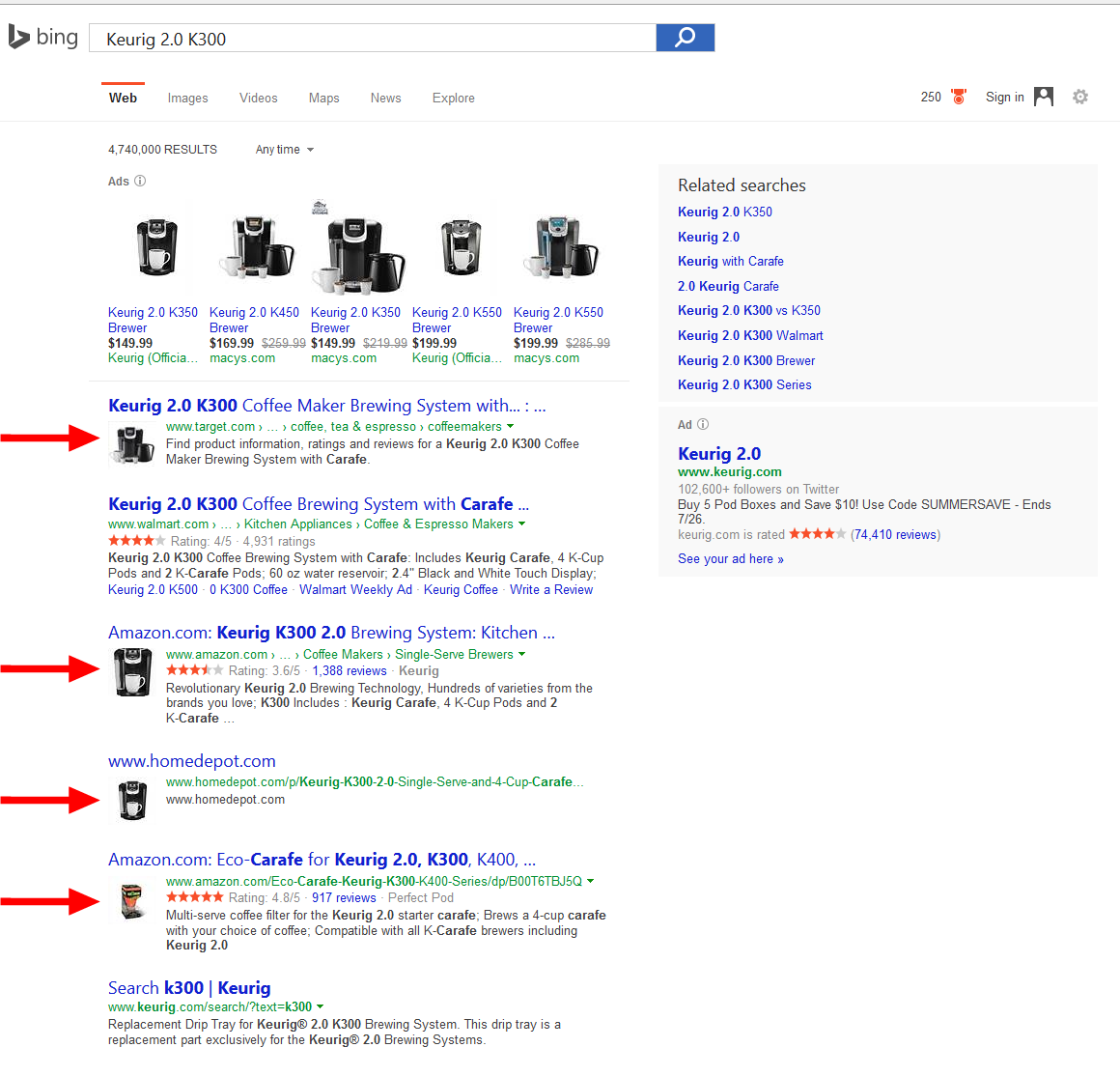This screenshot has width=1120, height=1076.
Task: Click the info icon next to Ads
Action: (140, 181)
